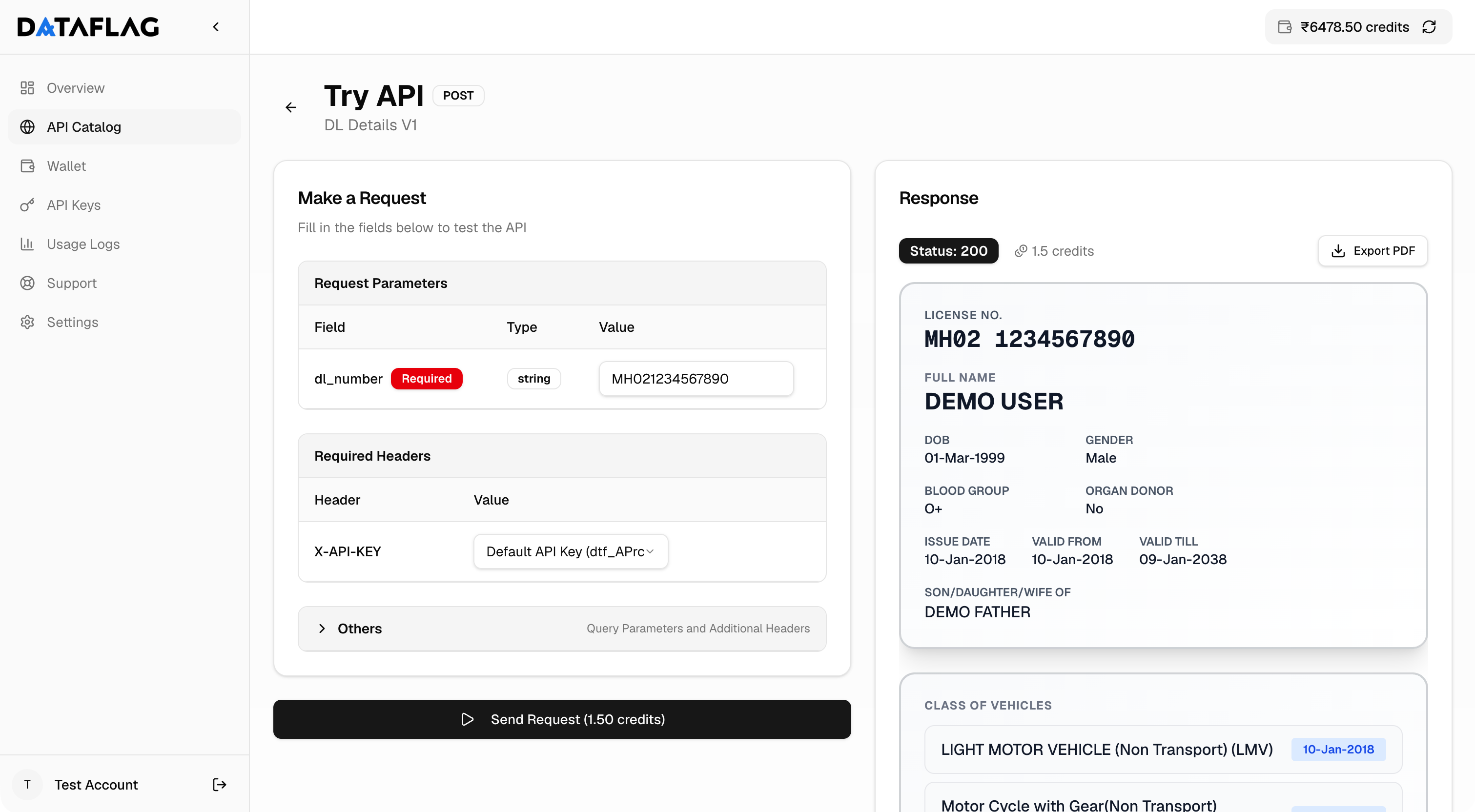Click the Usage Logs chart icon
Viewport: 1475px width, 812px height.
coord(27,244)
